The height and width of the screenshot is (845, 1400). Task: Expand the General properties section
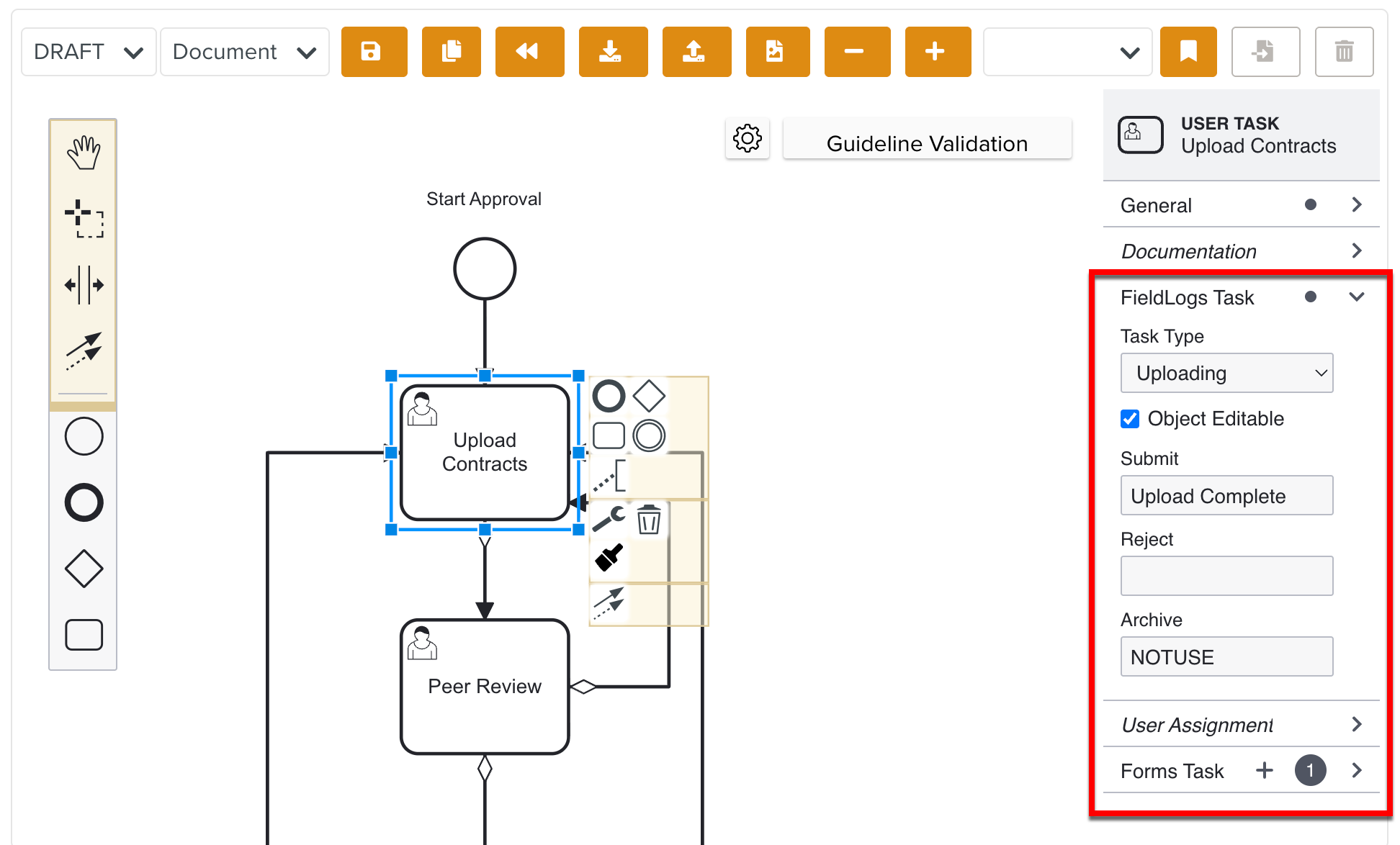click(x=1357, y=205)
